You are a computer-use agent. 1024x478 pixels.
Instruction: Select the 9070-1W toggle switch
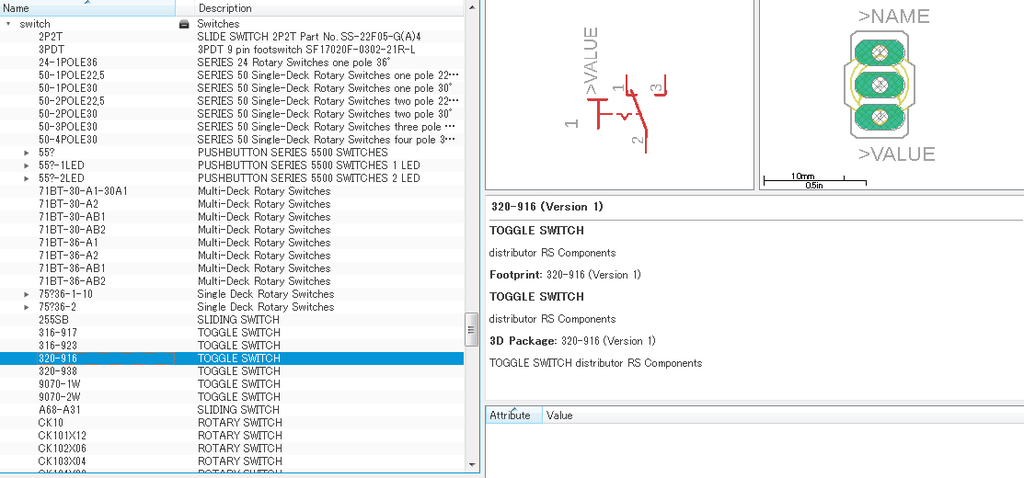232,384
